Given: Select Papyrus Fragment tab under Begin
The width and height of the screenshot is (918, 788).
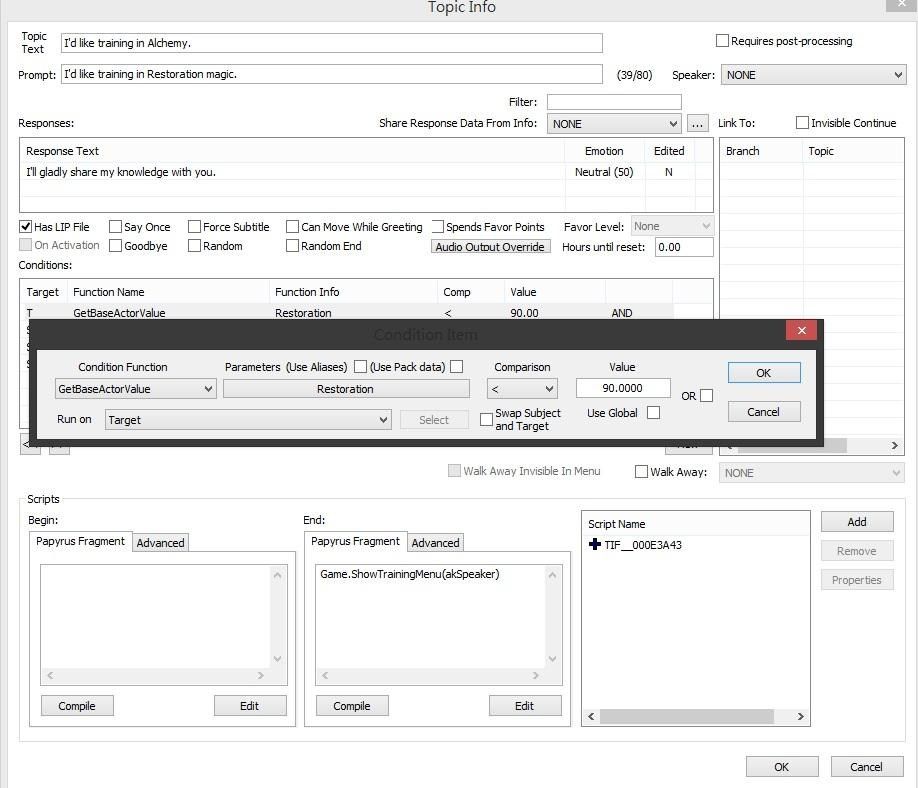Looking at the screenshot, I should tap(80, 541).
